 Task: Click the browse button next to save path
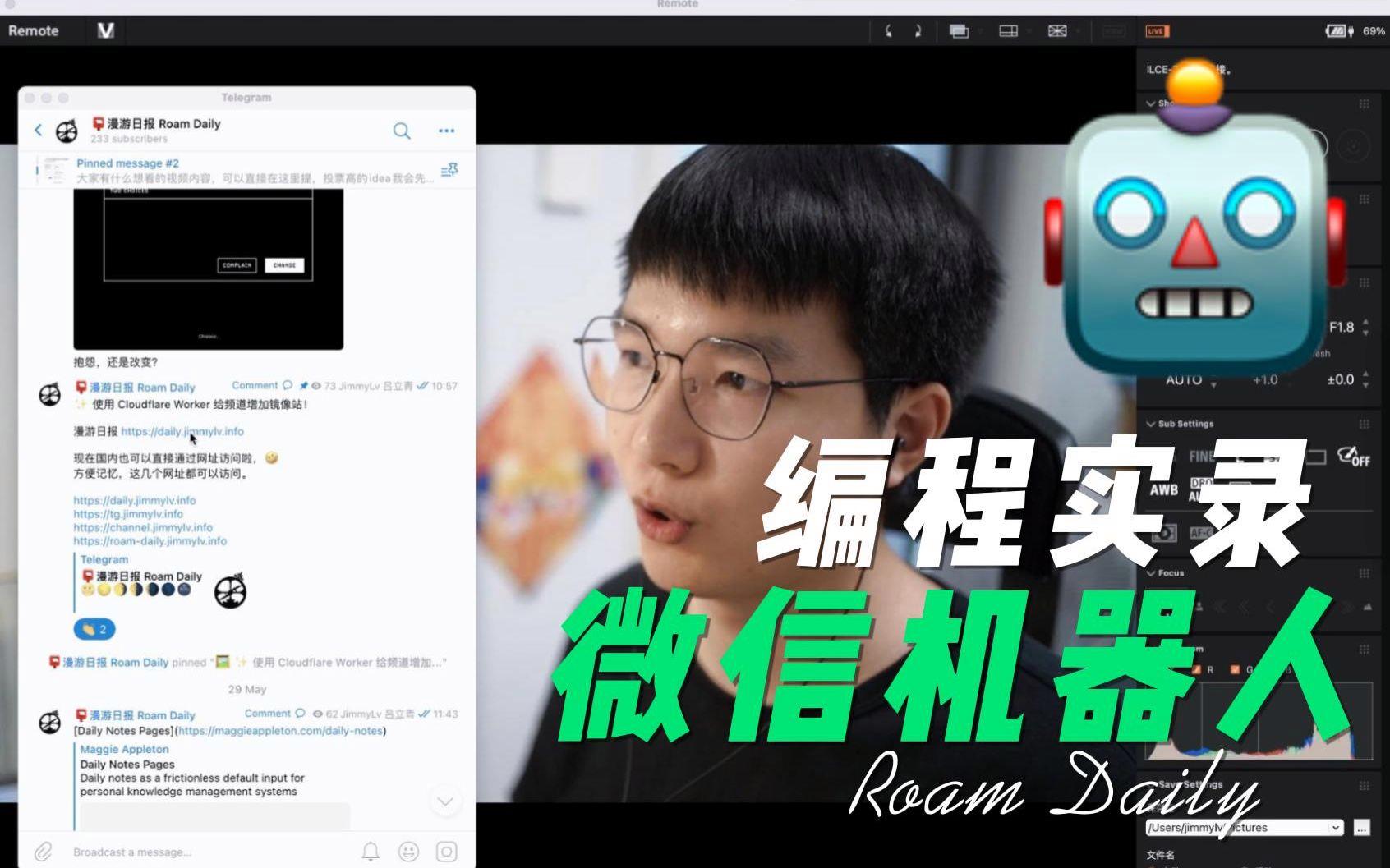tap(1361, 828)
